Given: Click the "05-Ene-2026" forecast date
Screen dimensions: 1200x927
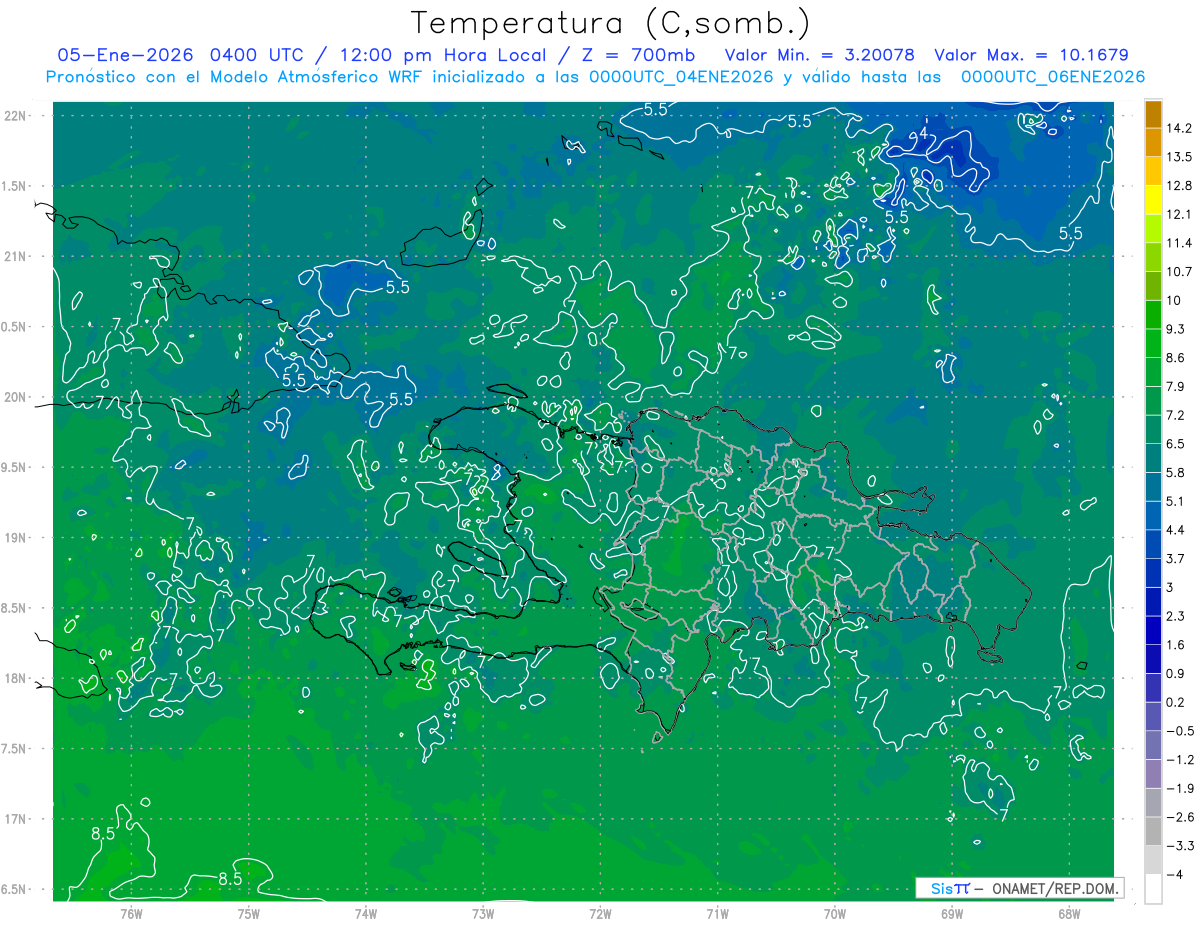Looking at the screenshot, I should (x=125, y=55).
